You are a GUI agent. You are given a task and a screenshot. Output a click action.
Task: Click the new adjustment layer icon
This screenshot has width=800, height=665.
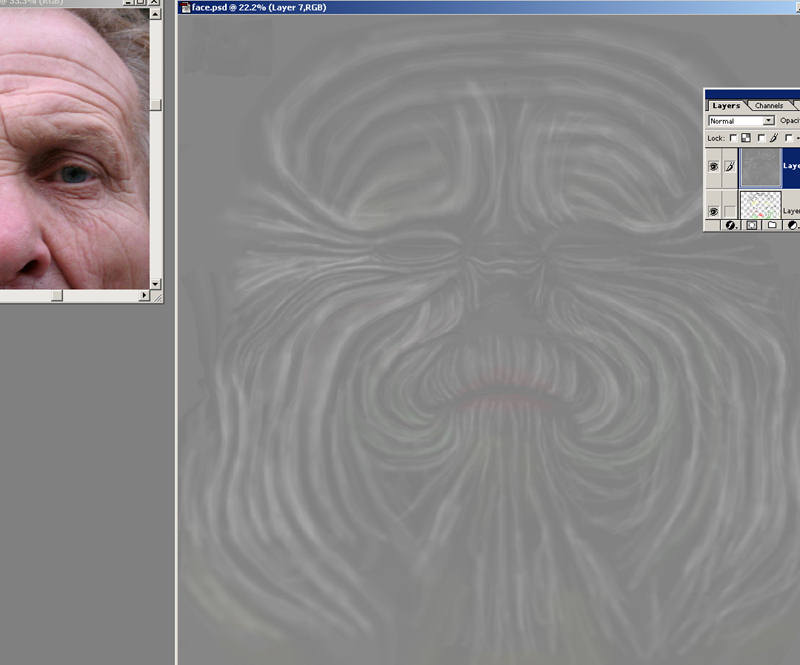(792, 226)
